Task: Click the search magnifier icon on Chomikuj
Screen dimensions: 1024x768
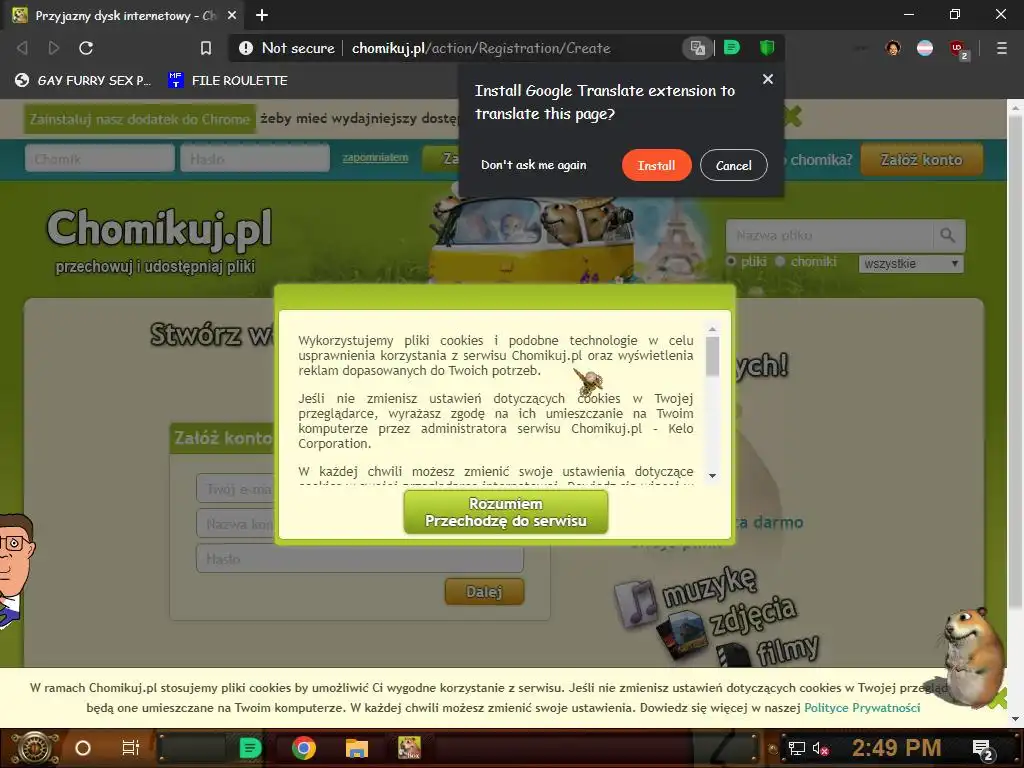Action: point(948,235)
